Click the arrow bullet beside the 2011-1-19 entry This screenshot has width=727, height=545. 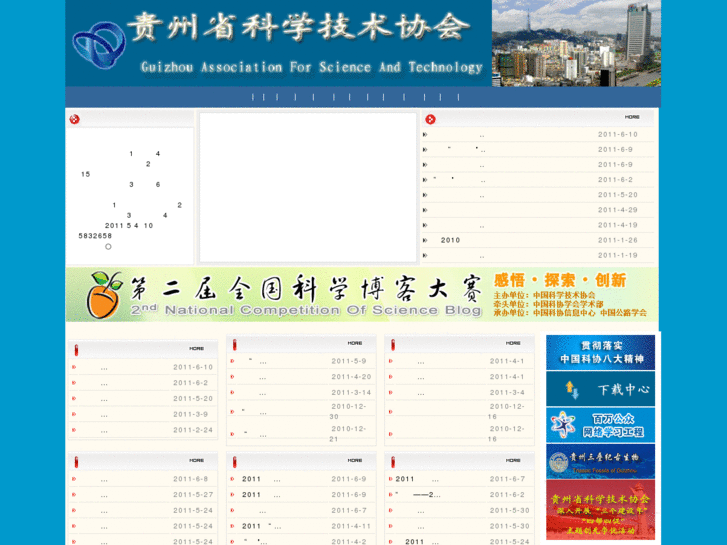point(425,256)
